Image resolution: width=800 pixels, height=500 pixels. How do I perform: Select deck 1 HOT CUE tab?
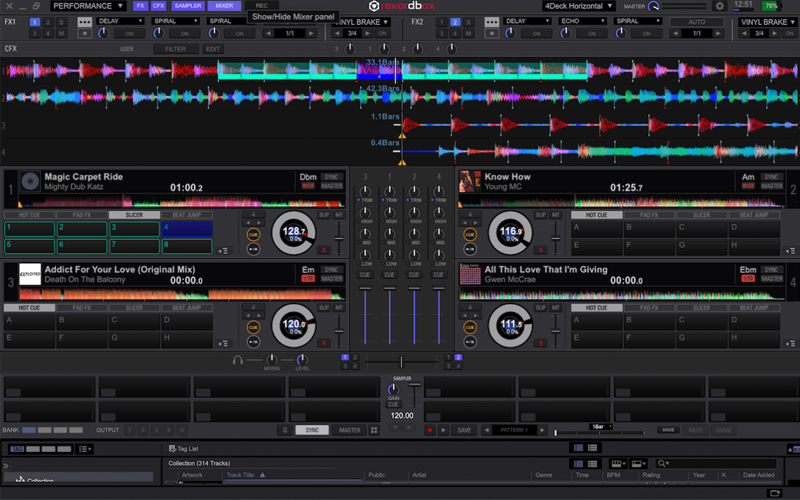point(29,215)
